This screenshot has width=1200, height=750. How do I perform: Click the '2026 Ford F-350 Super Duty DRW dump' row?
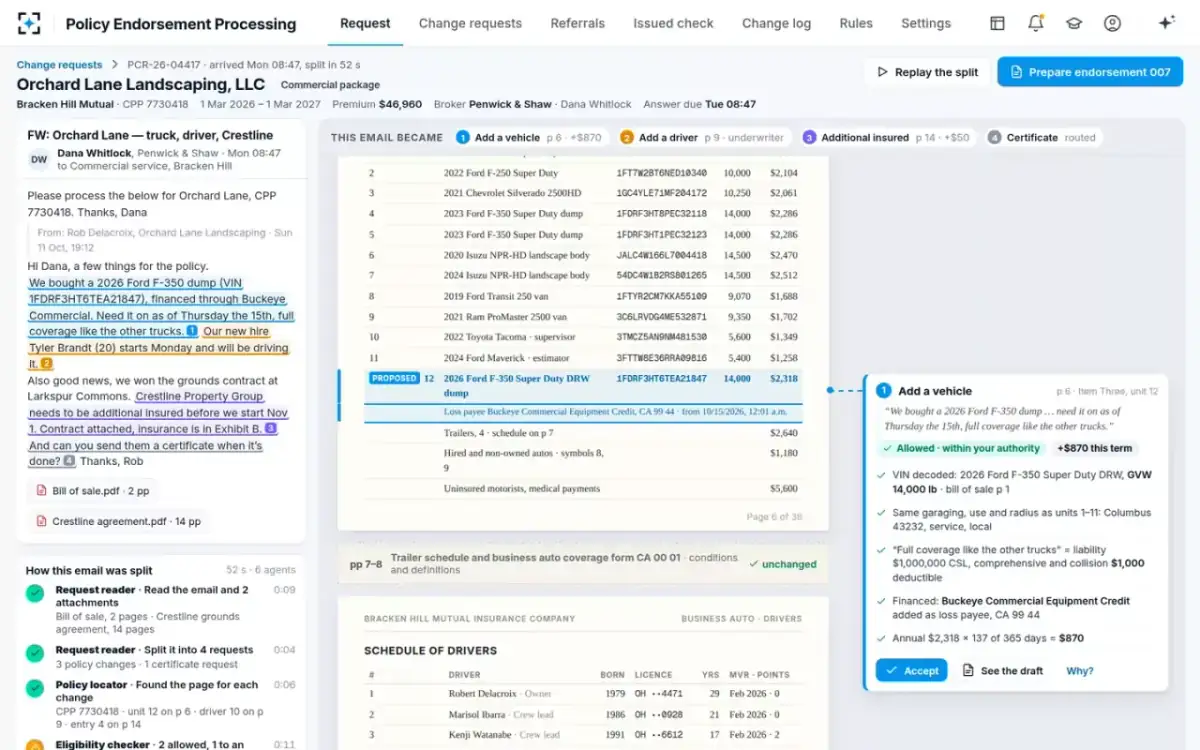coord(583,386)
